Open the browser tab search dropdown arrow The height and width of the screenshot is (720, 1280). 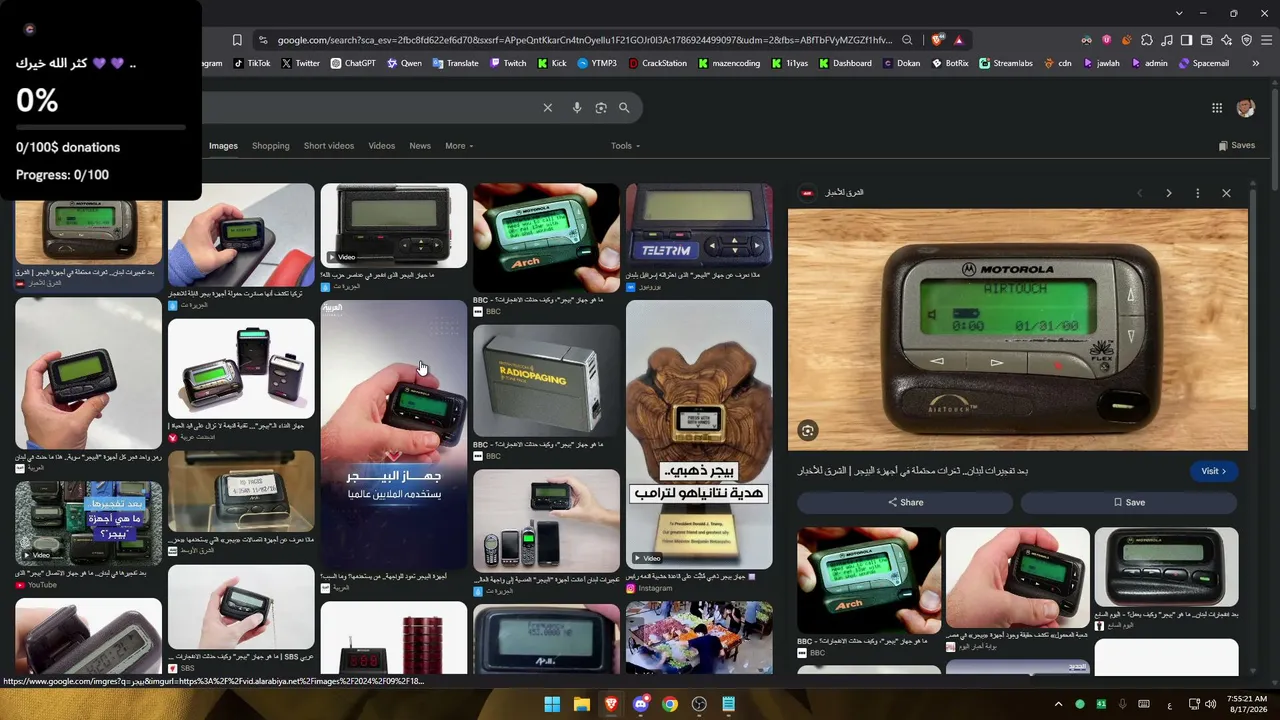[1179, 13]
